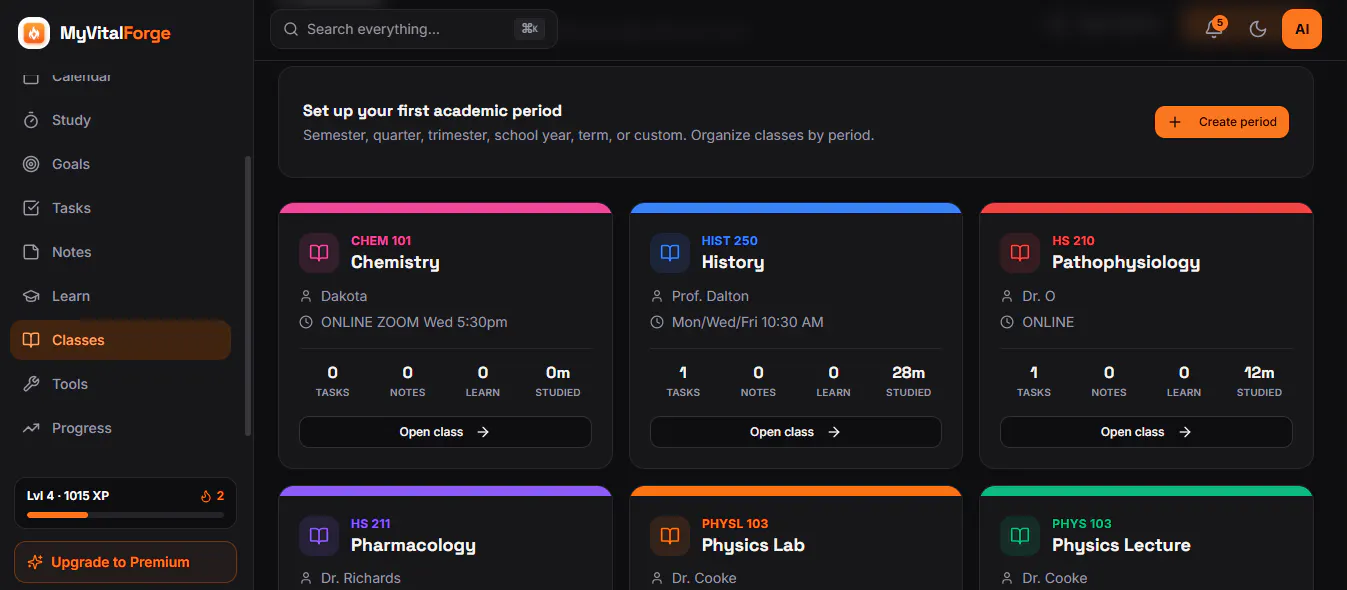The height and width of the screenshot is (590, 1347).
Task: Open Progress in the sidebar
Action: coord(120,428)
